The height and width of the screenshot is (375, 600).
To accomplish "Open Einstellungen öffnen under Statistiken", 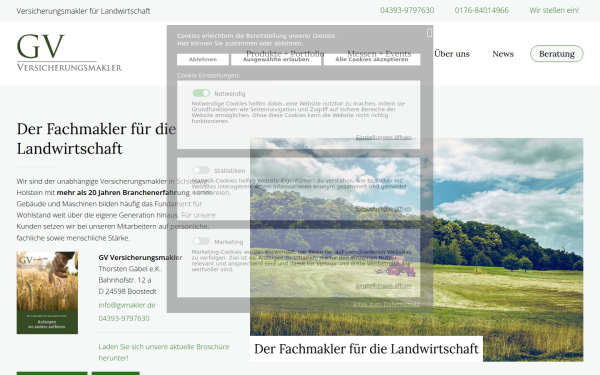I will (x=383, y=209).
